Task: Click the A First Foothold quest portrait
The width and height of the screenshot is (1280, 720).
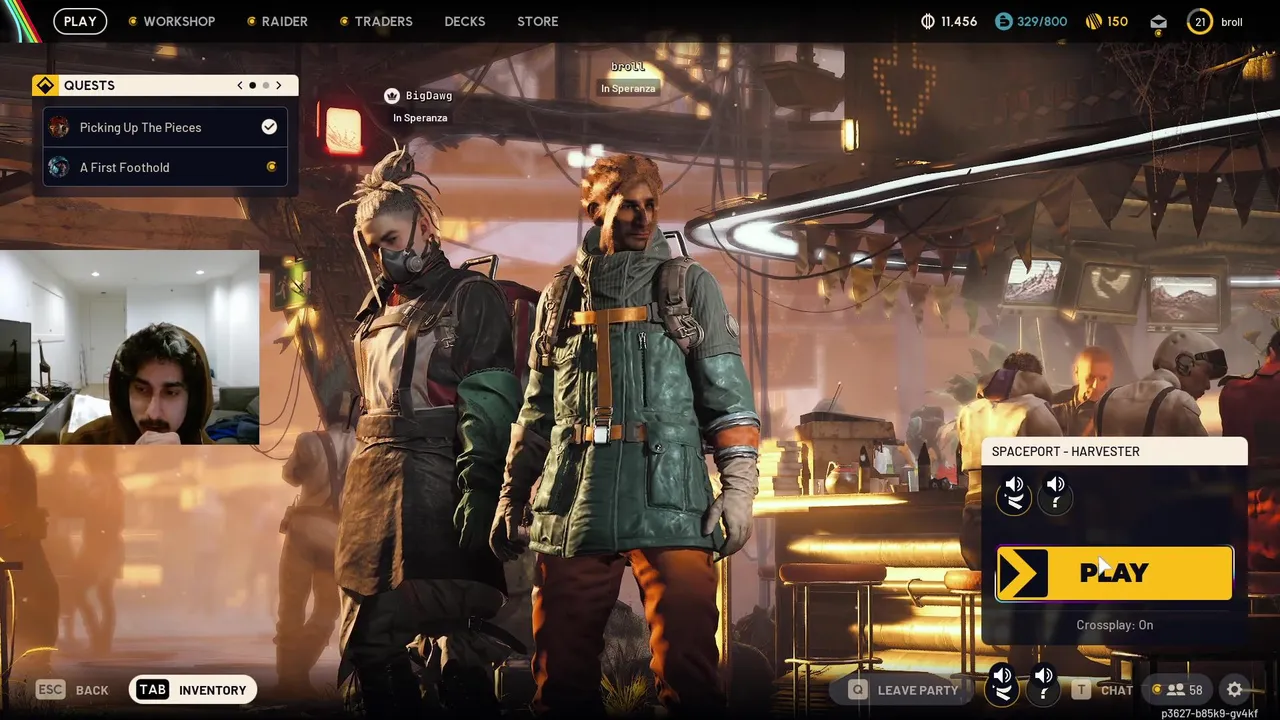Action: click(x=59, y=167)
